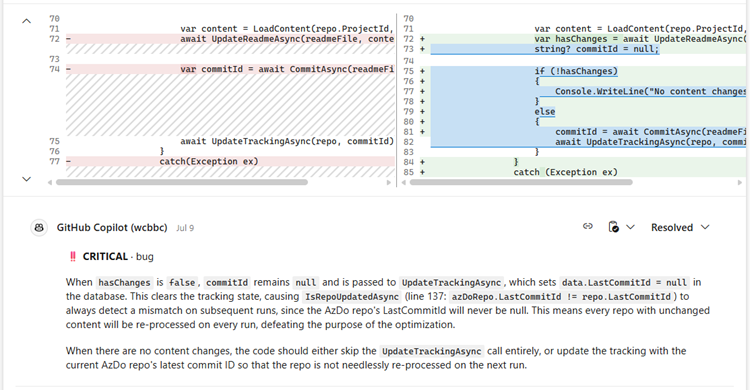The width and height of the screenshot is (750, 390).
Task: Click the removed line 'await UpdateReadmeAsync(readmeFile' on the left
Action: (x=287, y=39)
